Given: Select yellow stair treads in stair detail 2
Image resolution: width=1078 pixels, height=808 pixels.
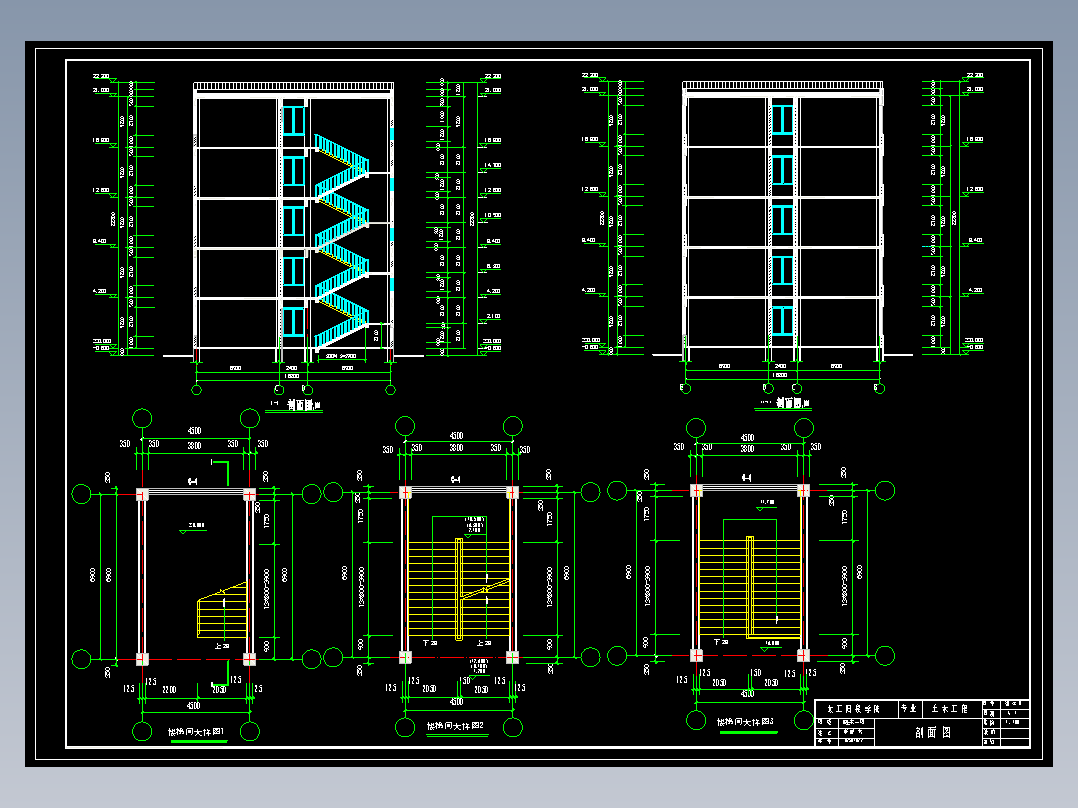Looking at the screenshot, I should point(459,590).
